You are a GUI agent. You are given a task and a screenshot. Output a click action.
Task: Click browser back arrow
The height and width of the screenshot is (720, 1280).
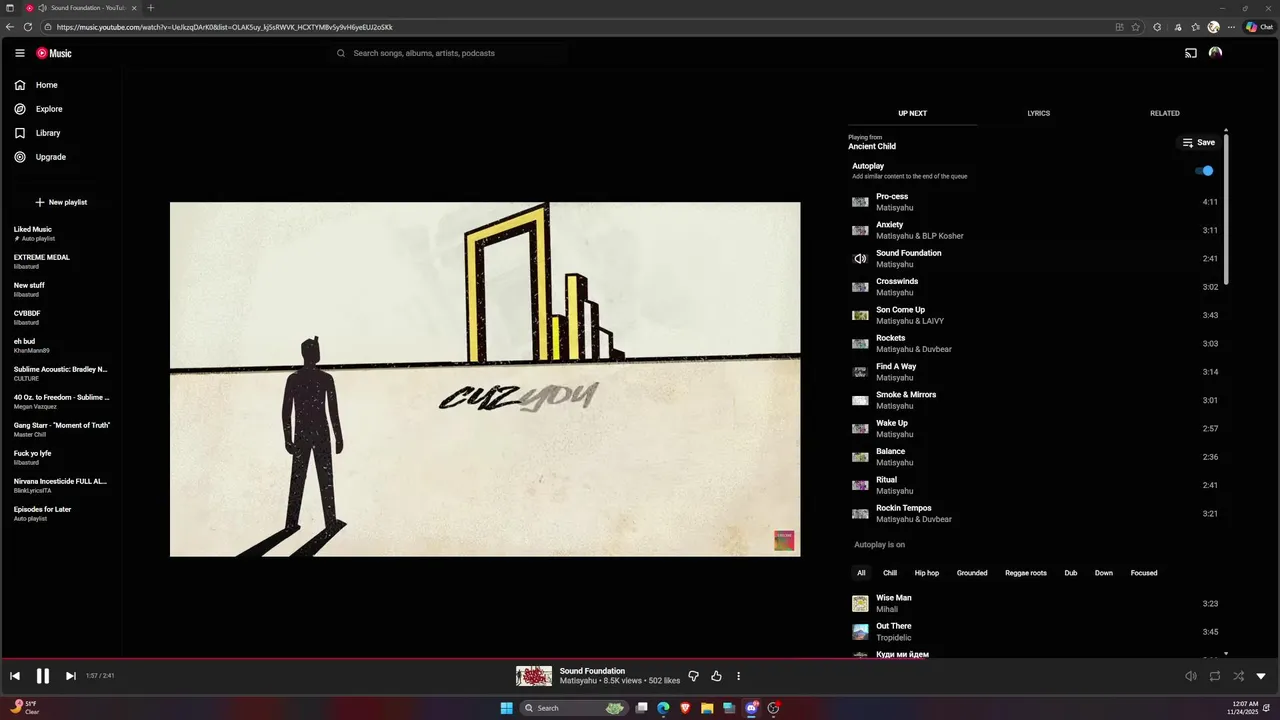tap(10, 27)
